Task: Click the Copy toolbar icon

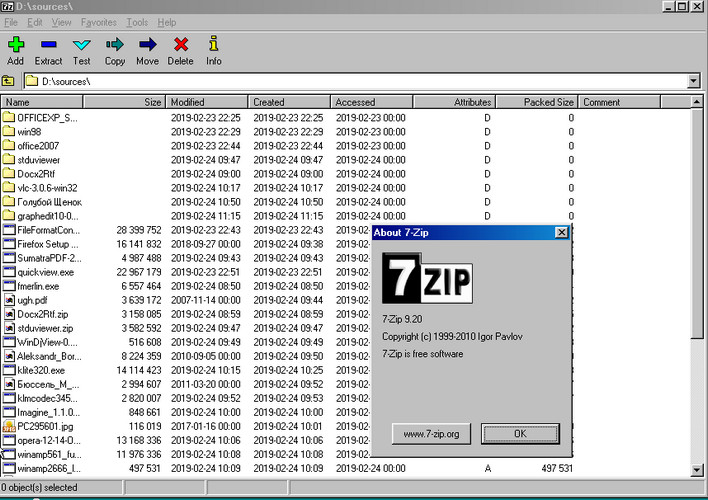Action: pos(115,44)
